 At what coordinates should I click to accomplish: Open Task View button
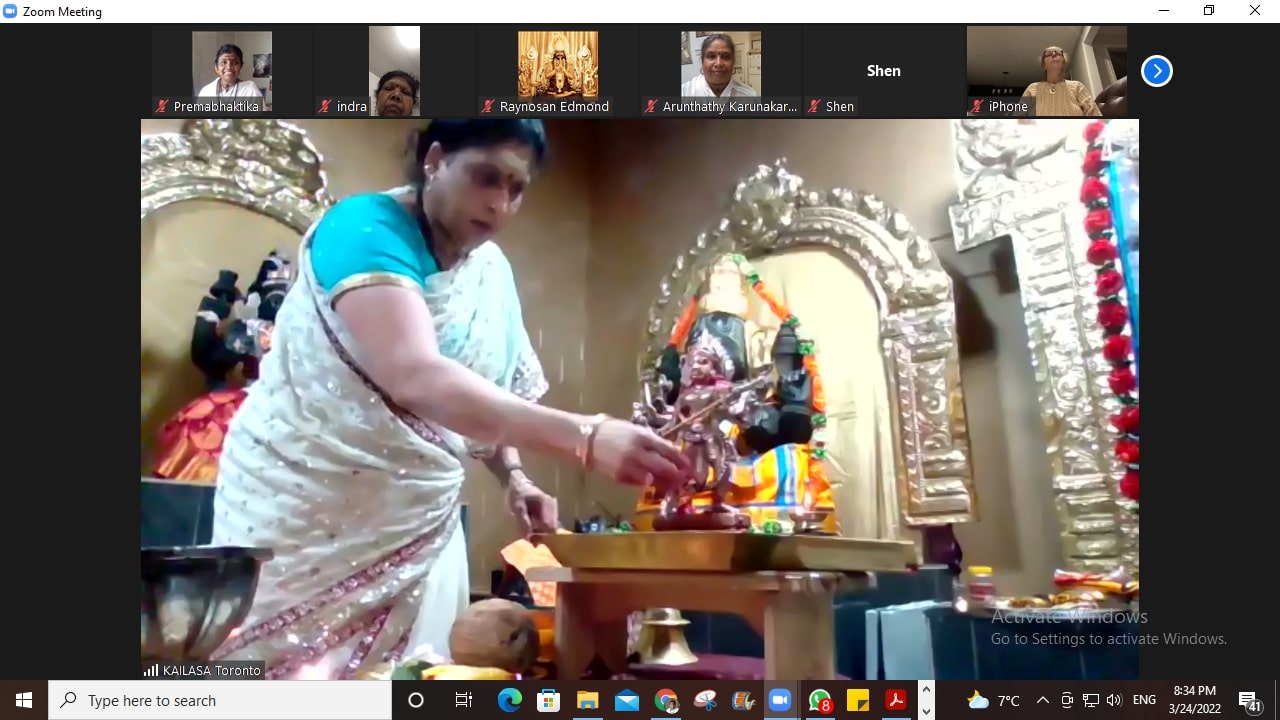coord(463,700)
